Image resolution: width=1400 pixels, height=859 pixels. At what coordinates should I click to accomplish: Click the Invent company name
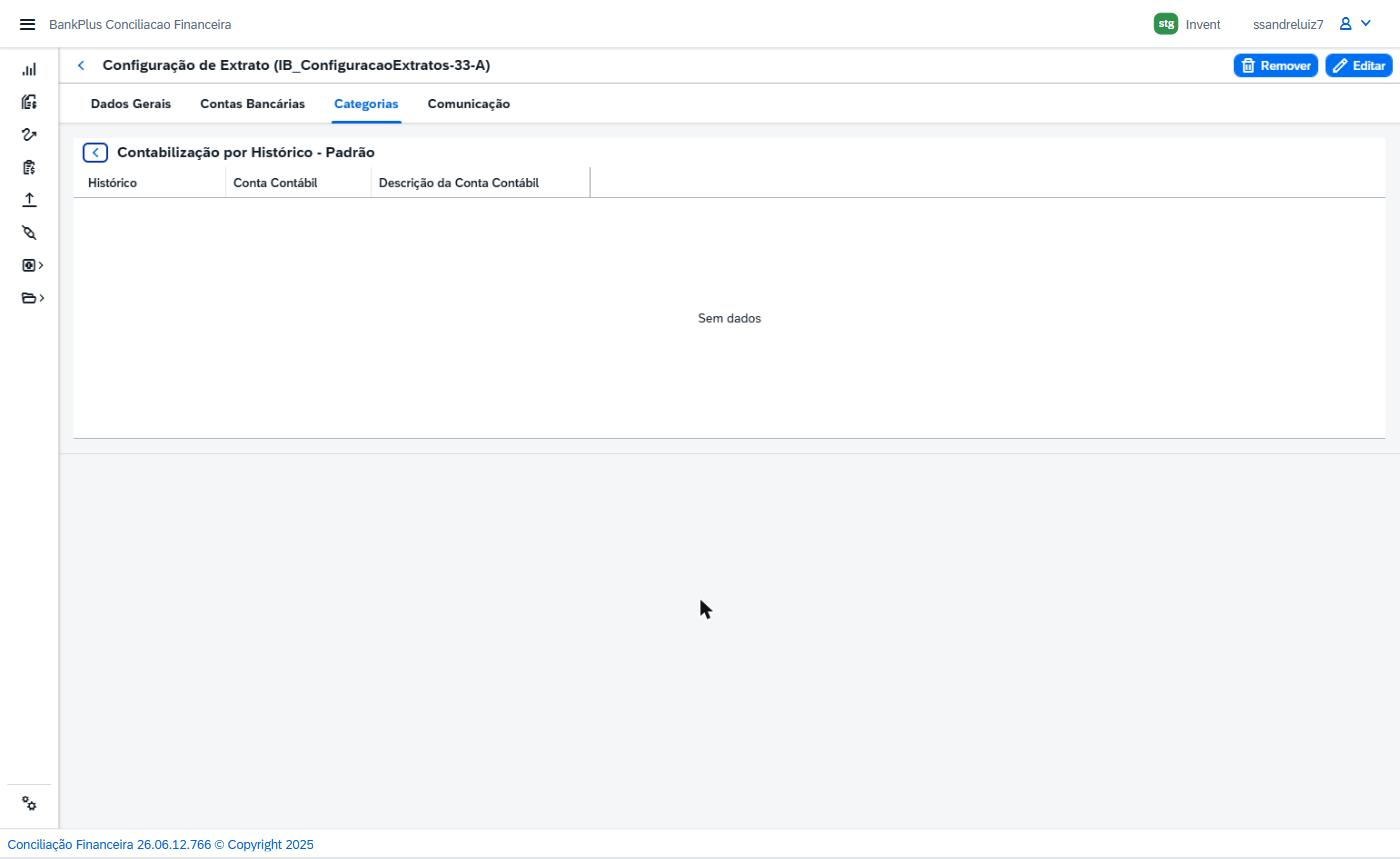coord(1203,24)
